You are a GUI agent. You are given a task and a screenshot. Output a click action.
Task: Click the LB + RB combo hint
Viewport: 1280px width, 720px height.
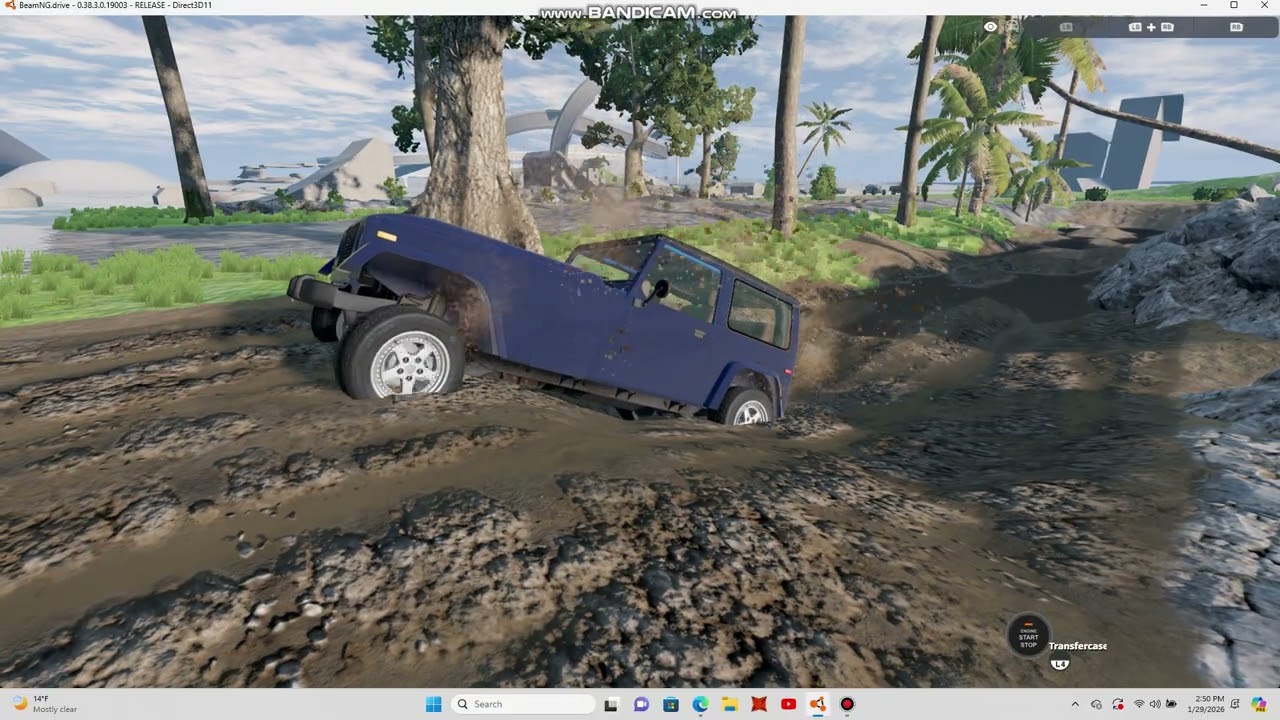(1151, 27)
